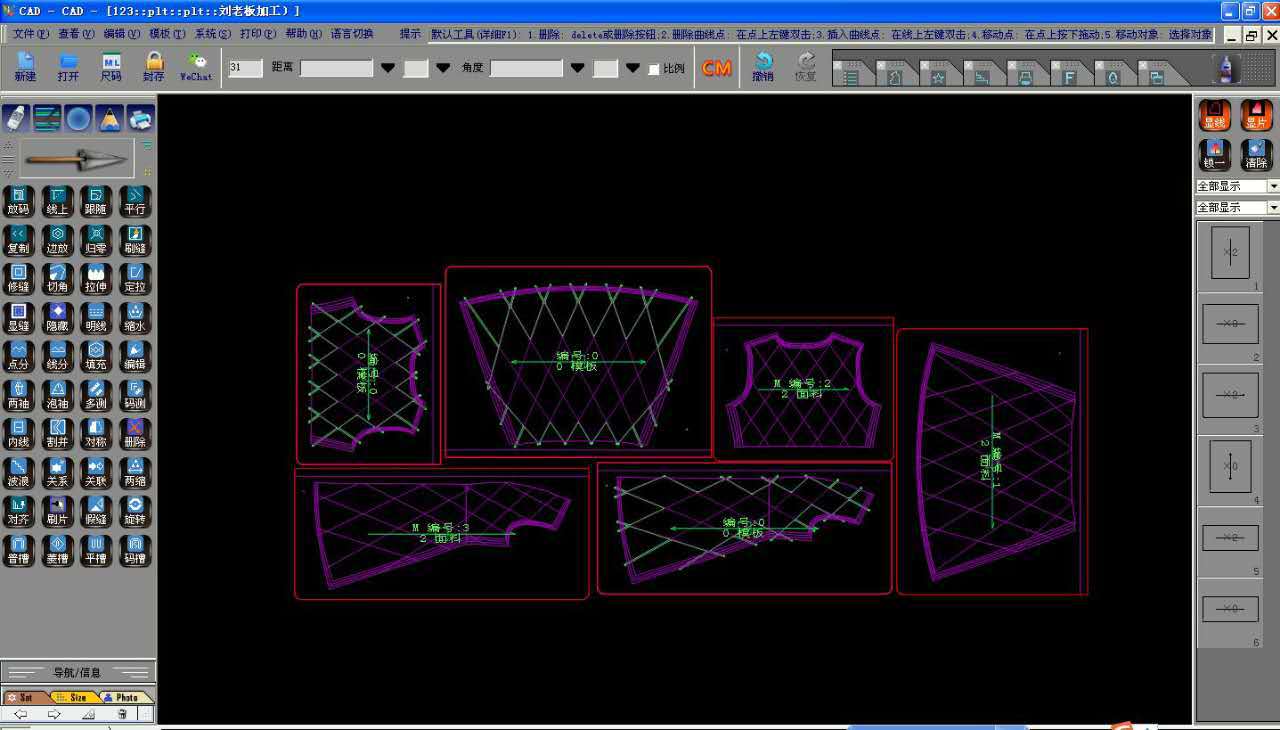Image resolution: width=1280 pixels, height=730 pixels.
Task: Open the 查看 menu
Action: (76, 34)
